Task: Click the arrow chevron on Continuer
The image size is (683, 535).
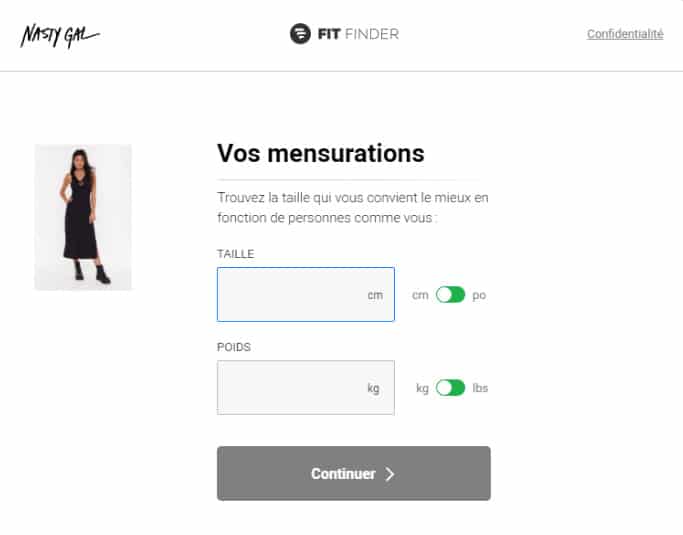Action: coord(390,474)
